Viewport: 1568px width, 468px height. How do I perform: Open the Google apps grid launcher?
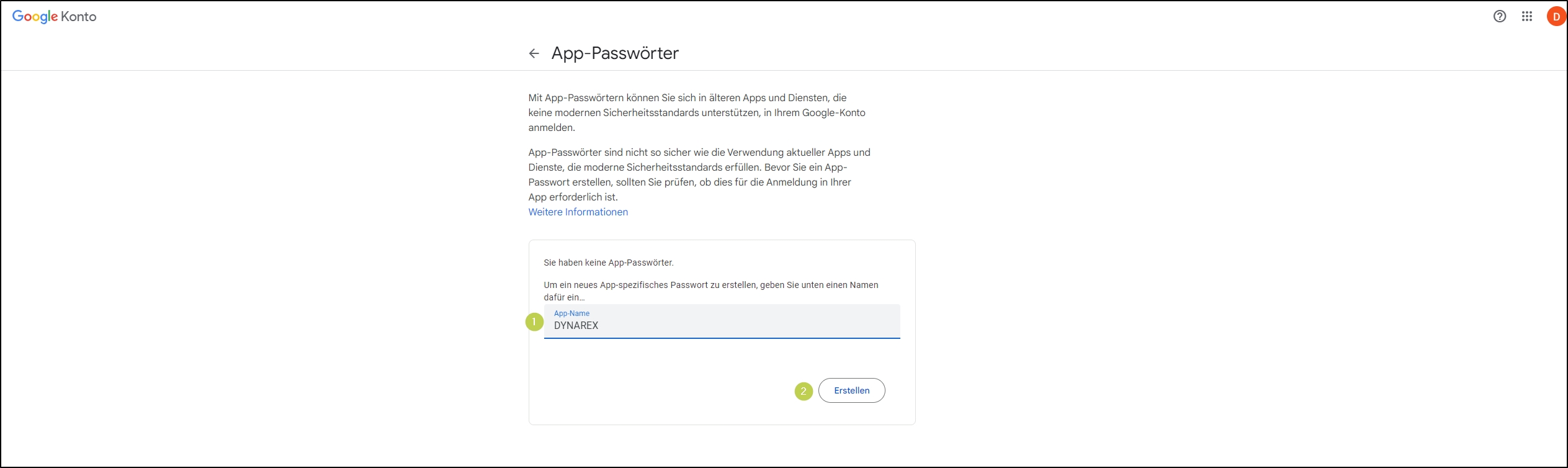coord(1527,17)
